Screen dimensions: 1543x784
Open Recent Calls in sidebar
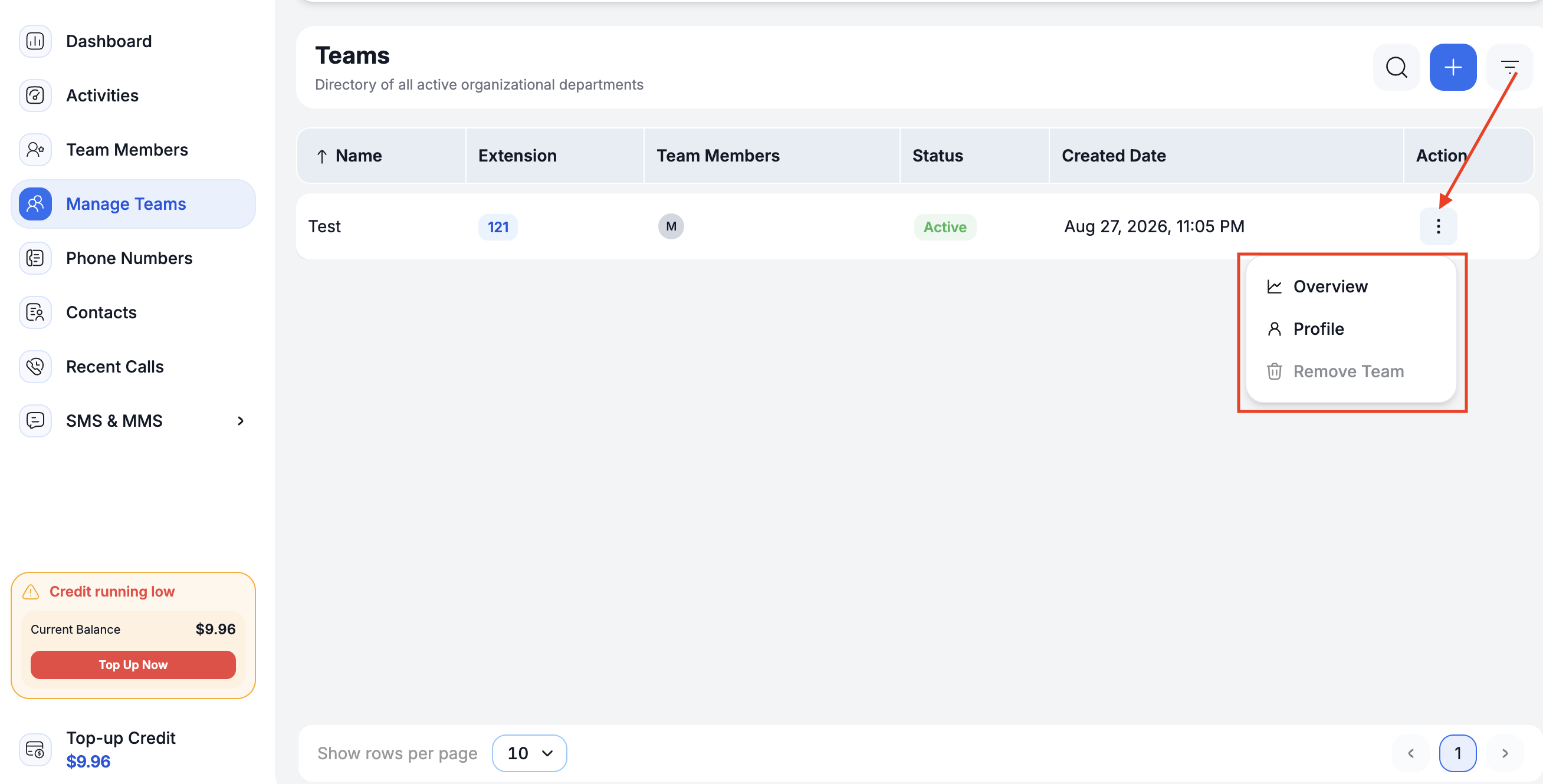click(x=115, y=366)
